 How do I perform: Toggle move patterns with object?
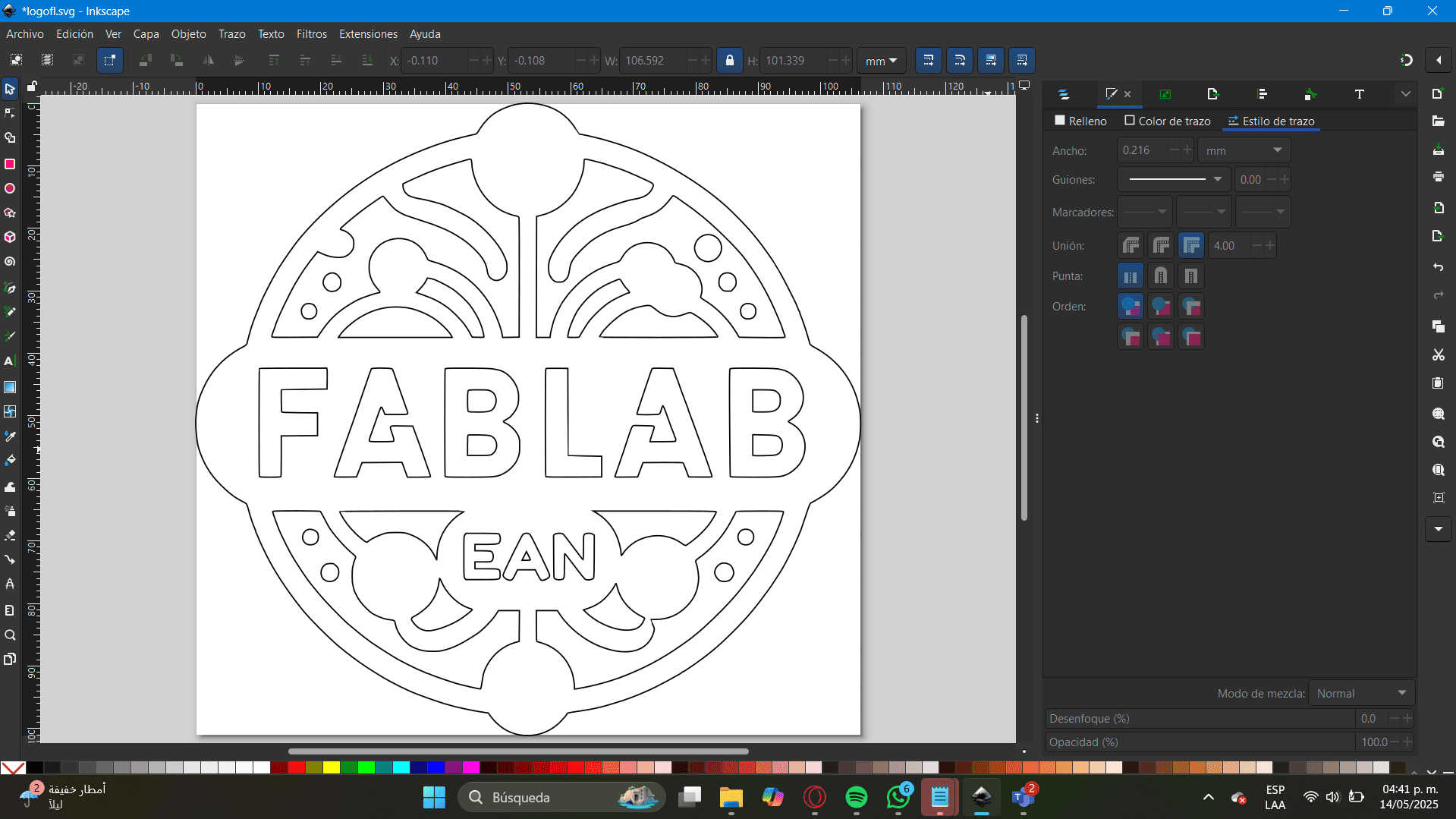pos(1022,61)
